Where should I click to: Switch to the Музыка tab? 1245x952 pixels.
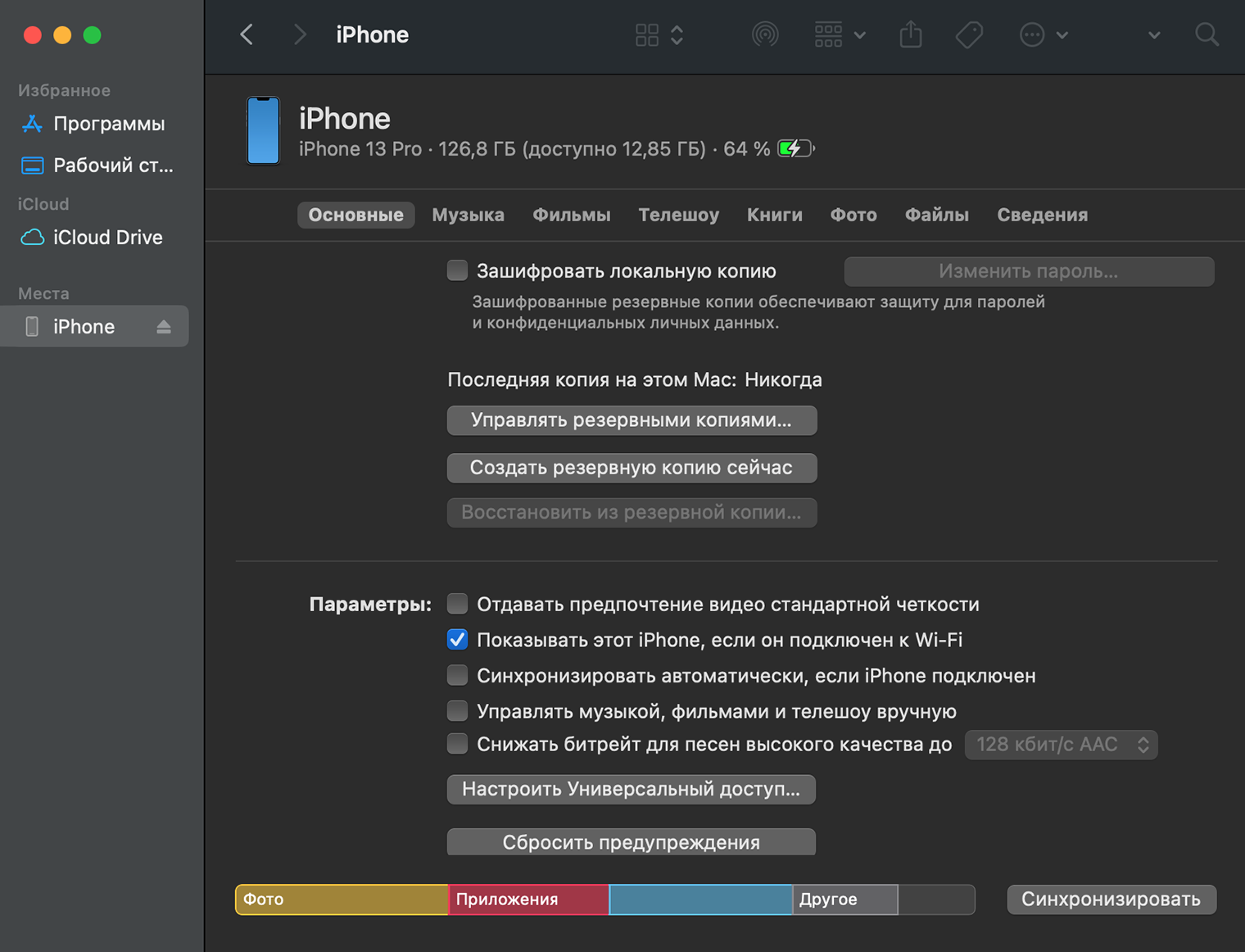[x=468, y=215]
